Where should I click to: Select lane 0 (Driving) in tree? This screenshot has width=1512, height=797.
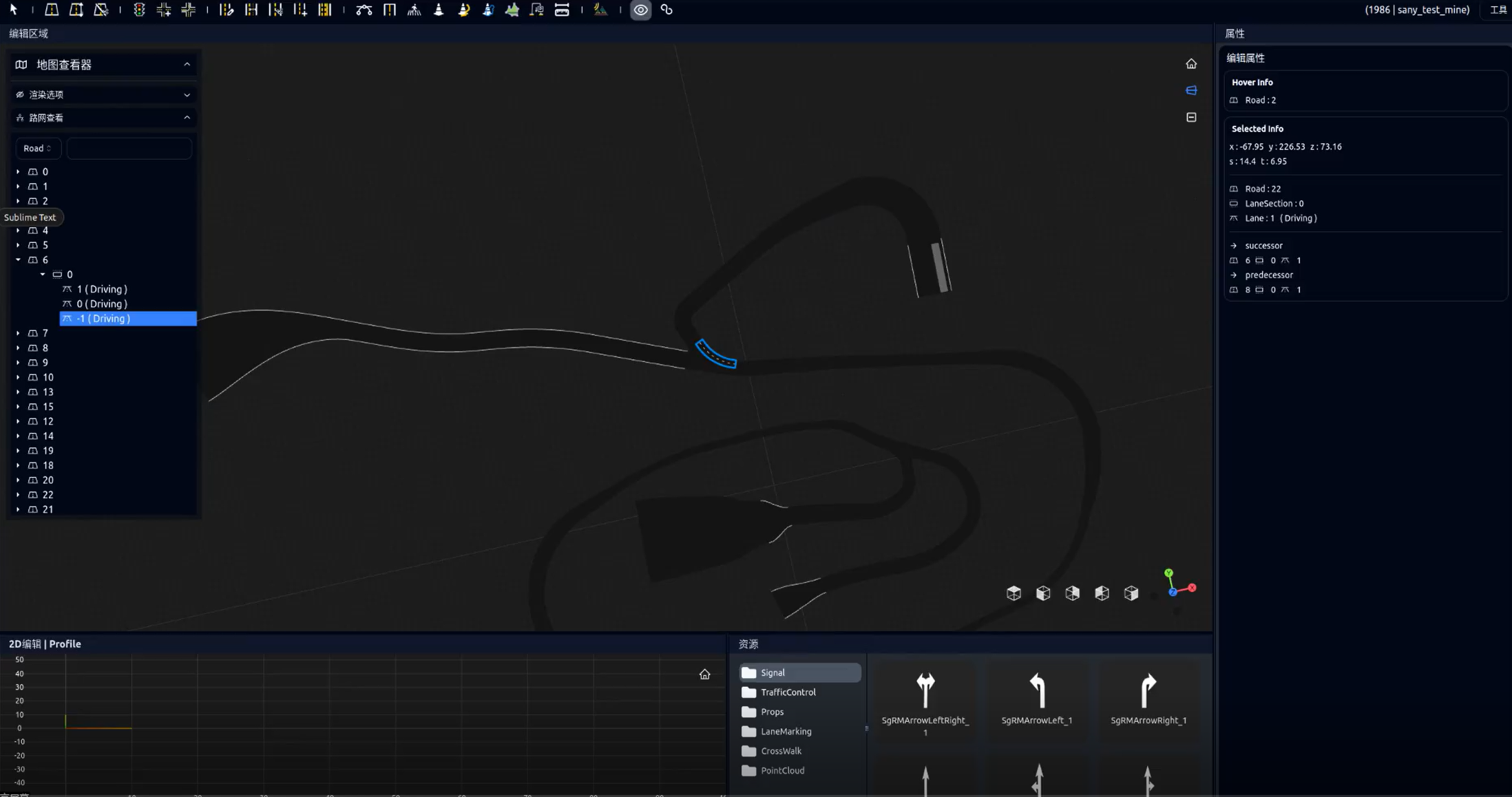coord(128,304)
